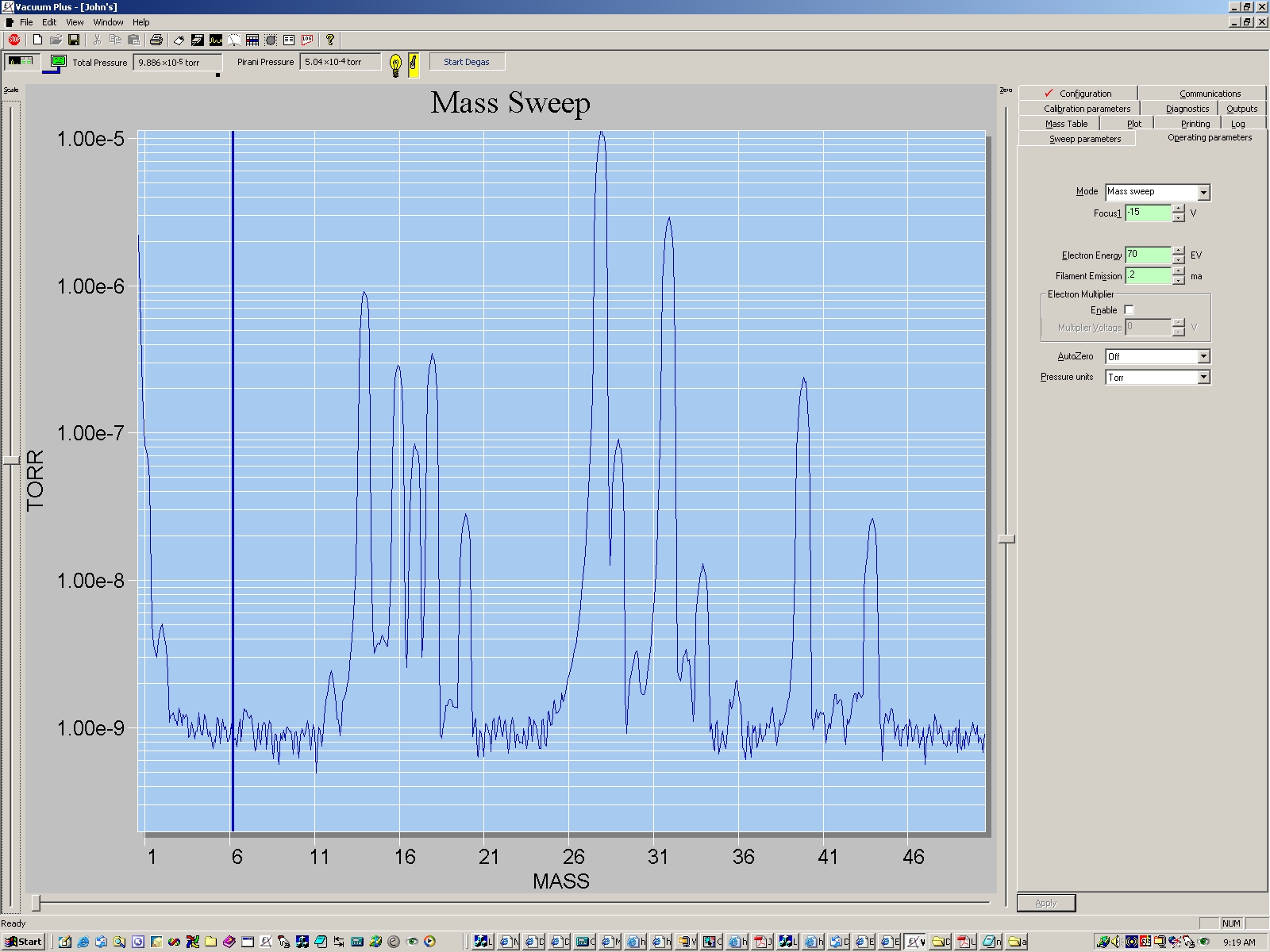Click the small spectrum display icon left of Total Pressure
This screenshot has height=952, width=1270.
click(x=21, y=61)
